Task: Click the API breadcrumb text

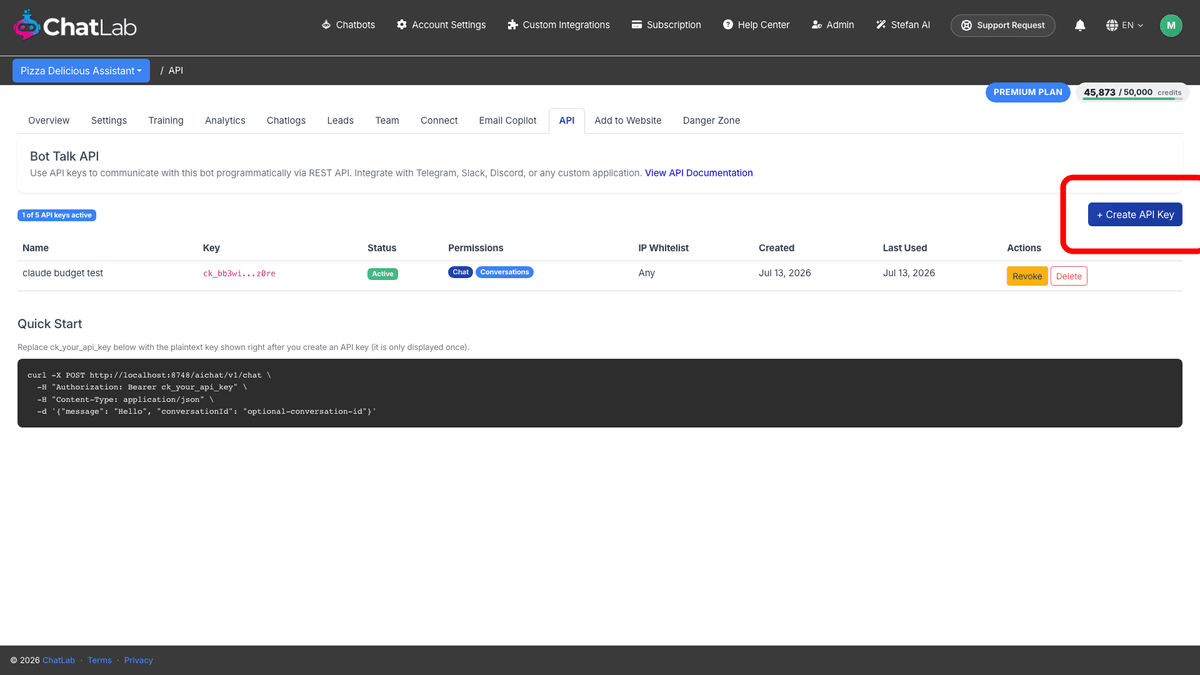Action: 176,71
